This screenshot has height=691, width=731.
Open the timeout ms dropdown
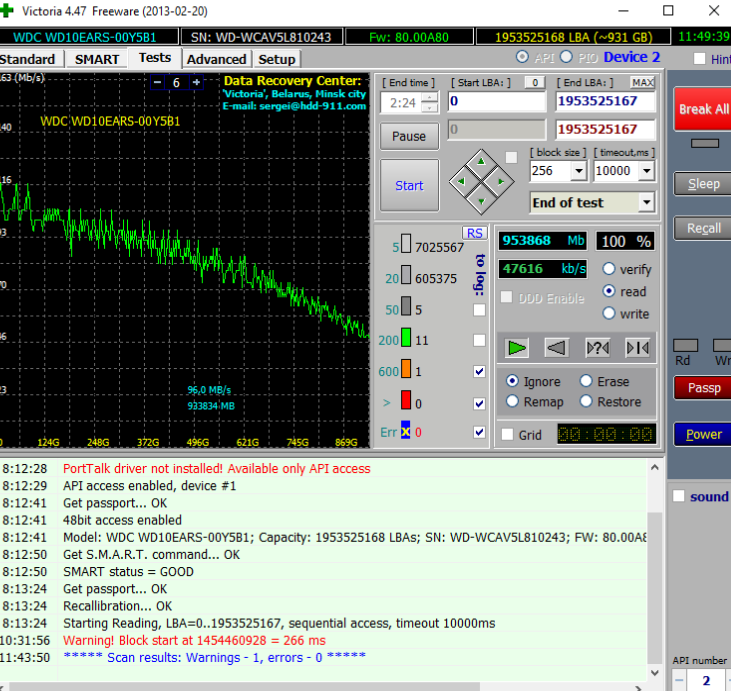point(647,171)
